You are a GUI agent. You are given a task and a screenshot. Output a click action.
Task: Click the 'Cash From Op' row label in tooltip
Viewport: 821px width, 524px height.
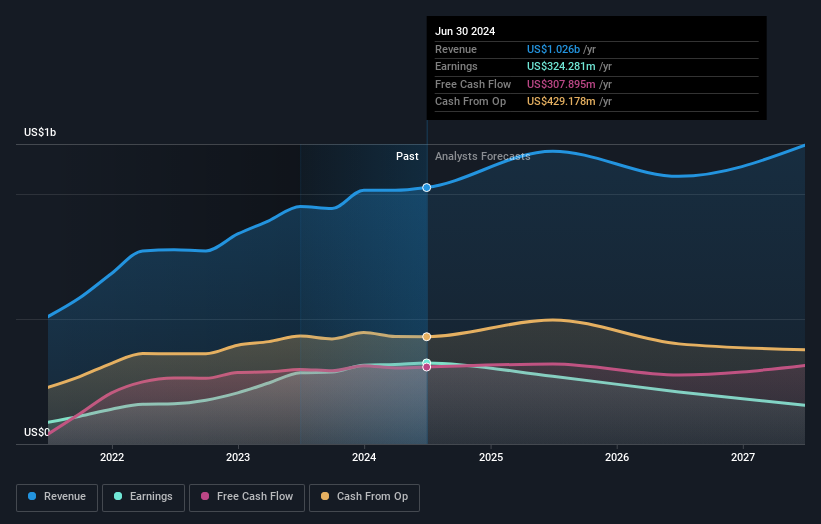470,102
